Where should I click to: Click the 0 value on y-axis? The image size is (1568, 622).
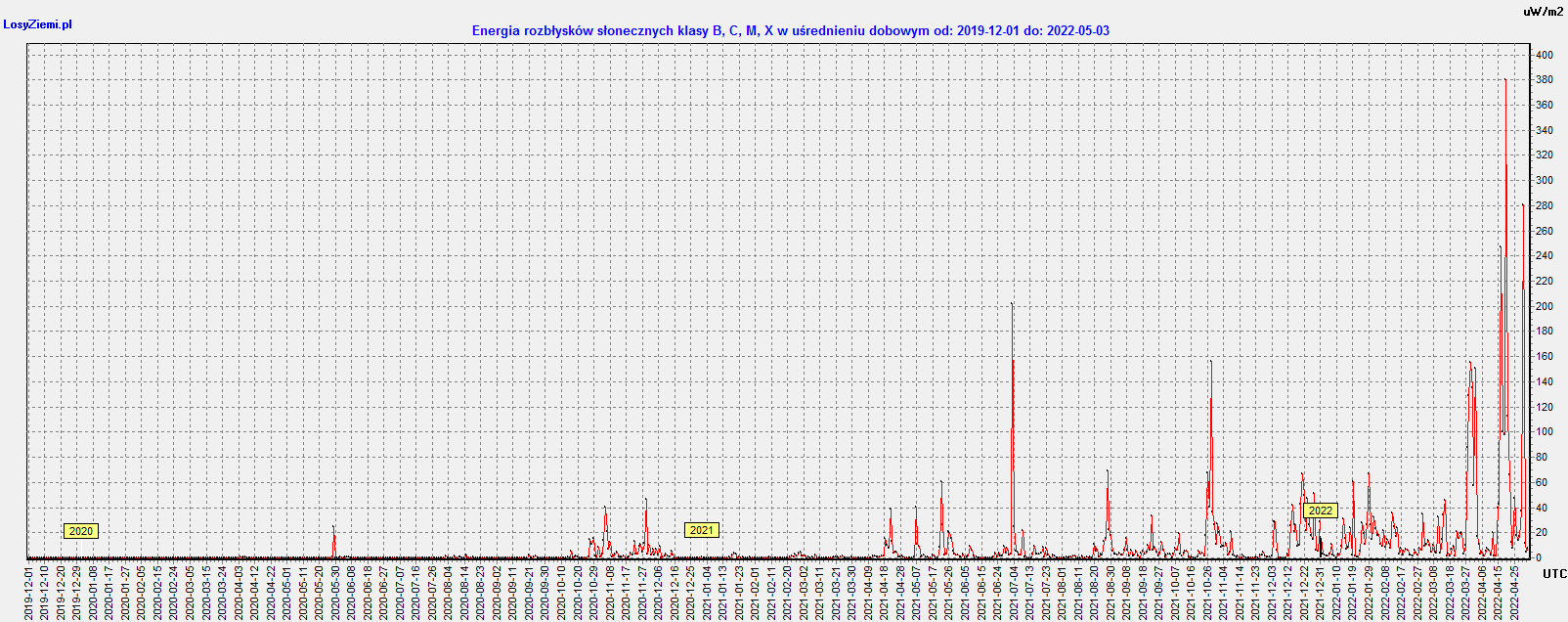(1538, 557)
